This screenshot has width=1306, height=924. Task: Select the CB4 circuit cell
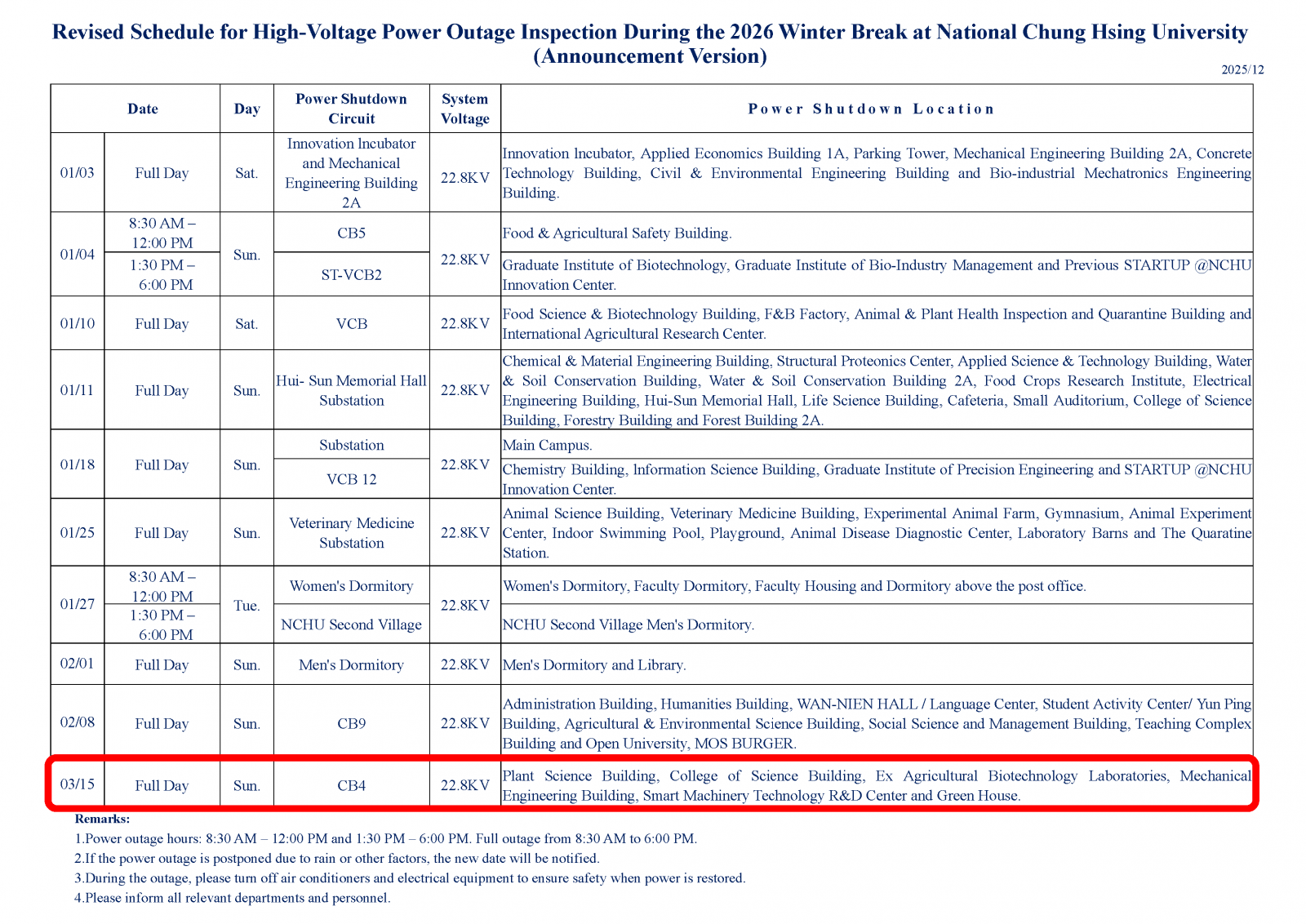coord(351,786)
